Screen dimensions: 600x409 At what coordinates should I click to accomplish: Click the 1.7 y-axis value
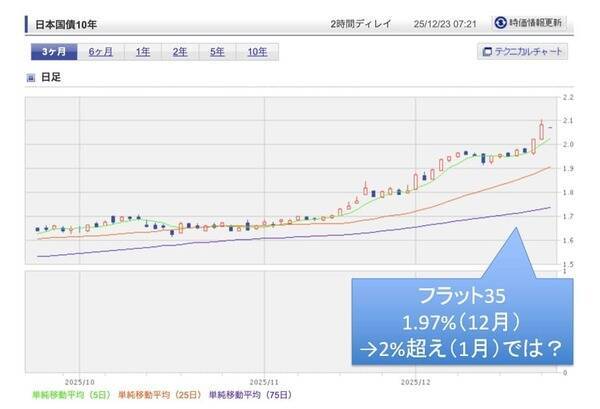568,217
